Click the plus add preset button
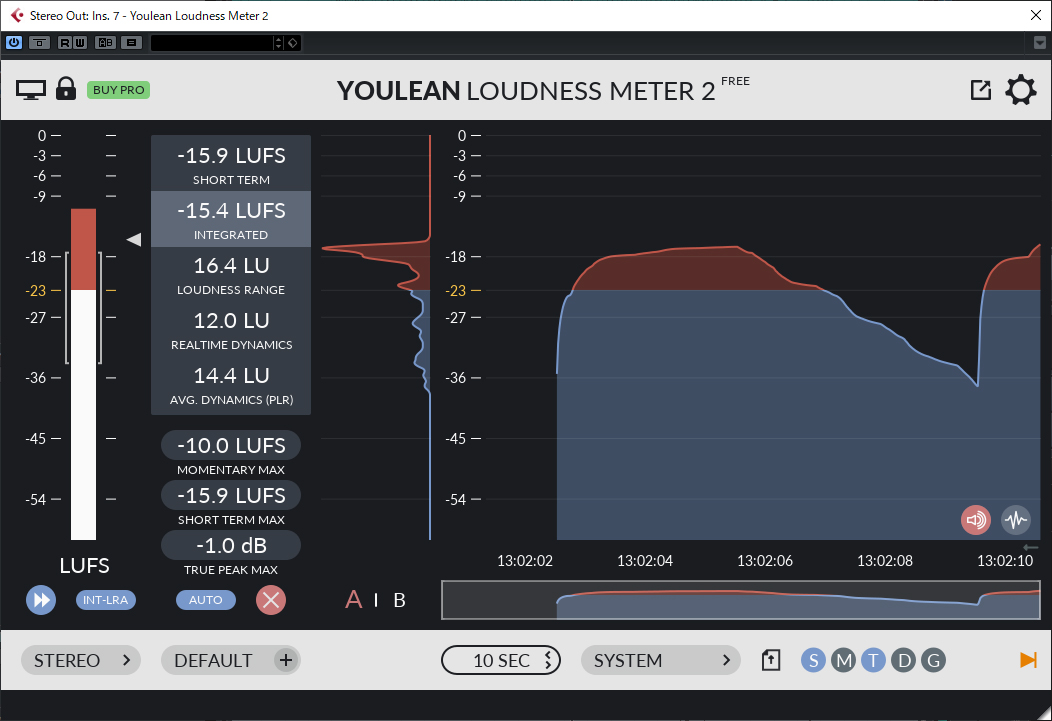Viewport: 1052px width, 721px height. point(286,661)
